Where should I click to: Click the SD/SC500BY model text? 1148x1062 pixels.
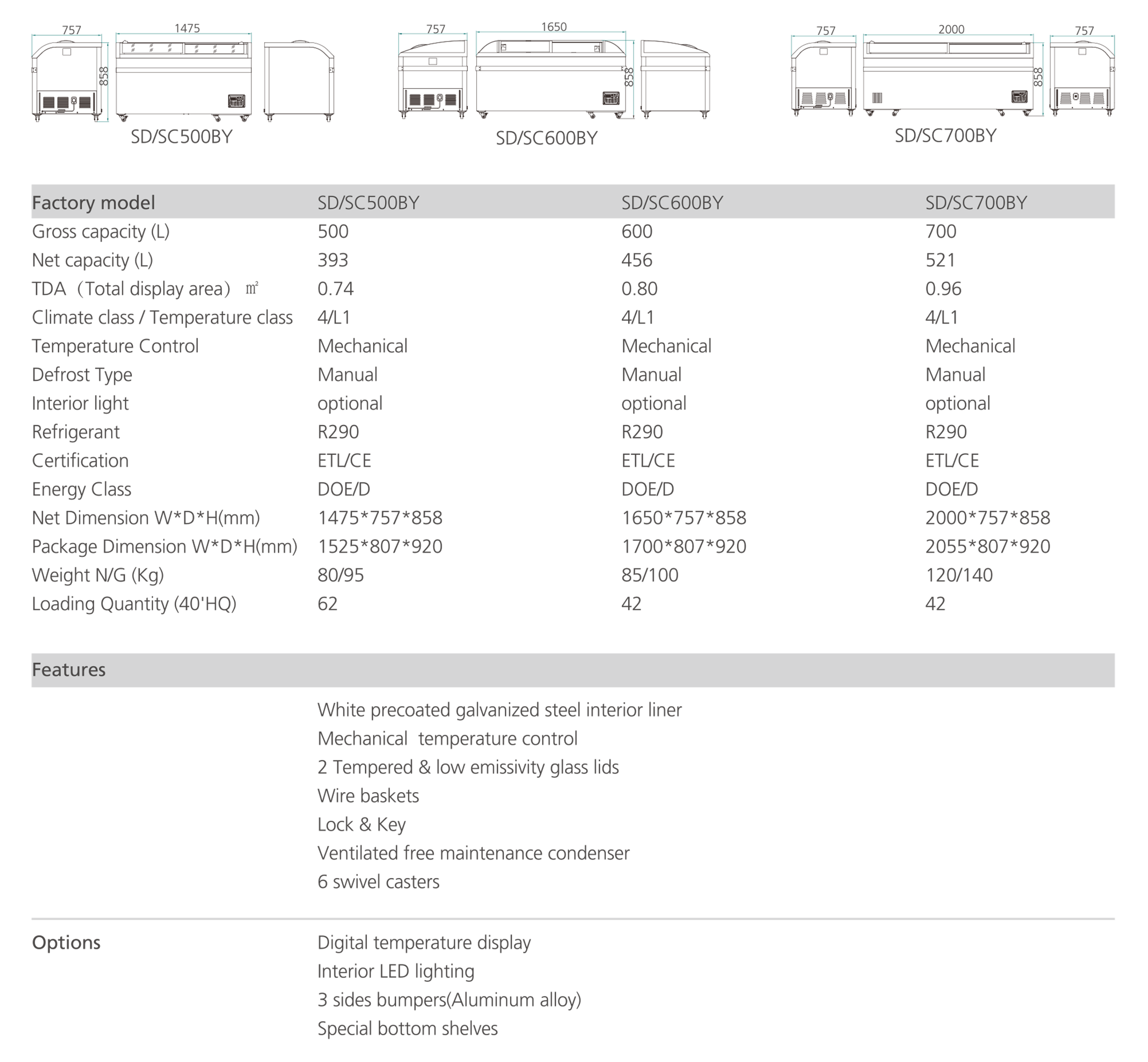point(368,203)
